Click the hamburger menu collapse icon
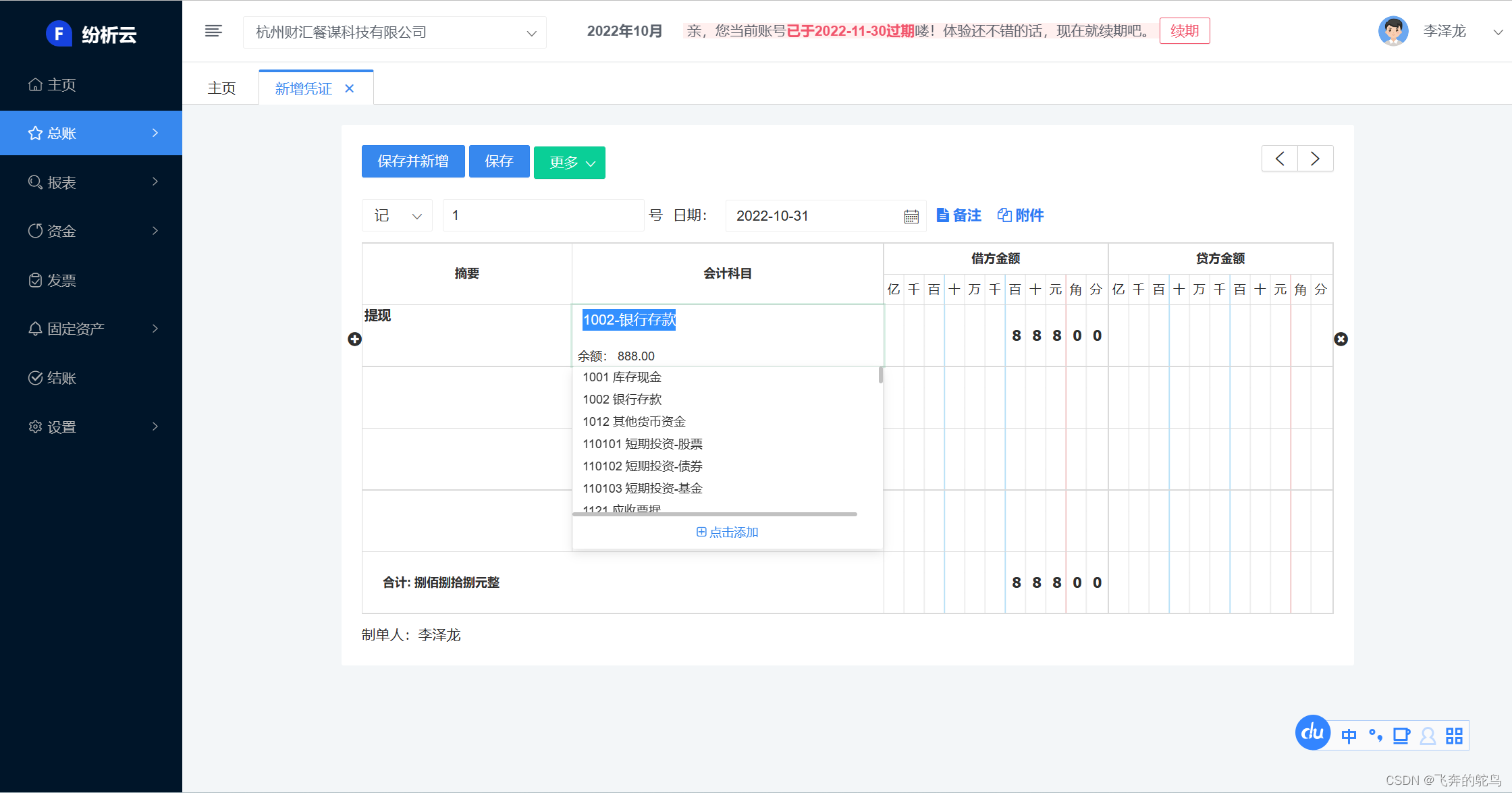 point(213,31)
